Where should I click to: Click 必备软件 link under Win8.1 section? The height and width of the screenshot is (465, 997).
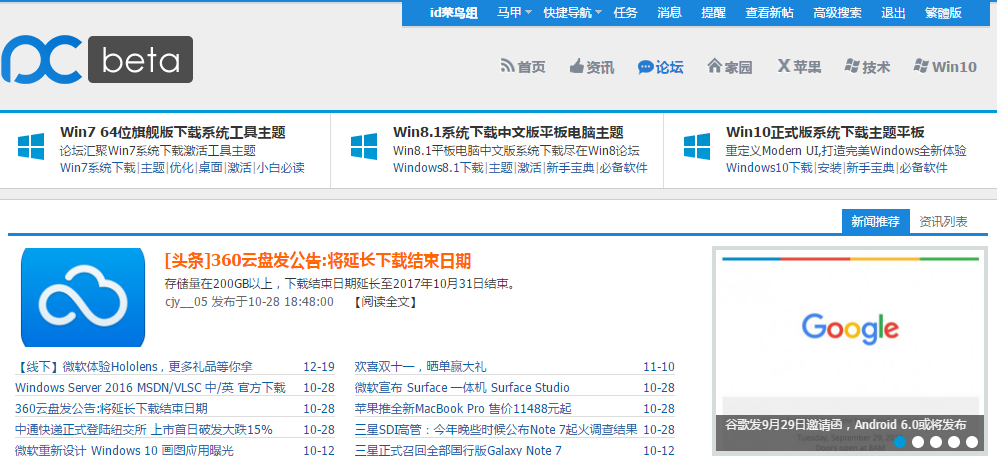pos(624,168)
